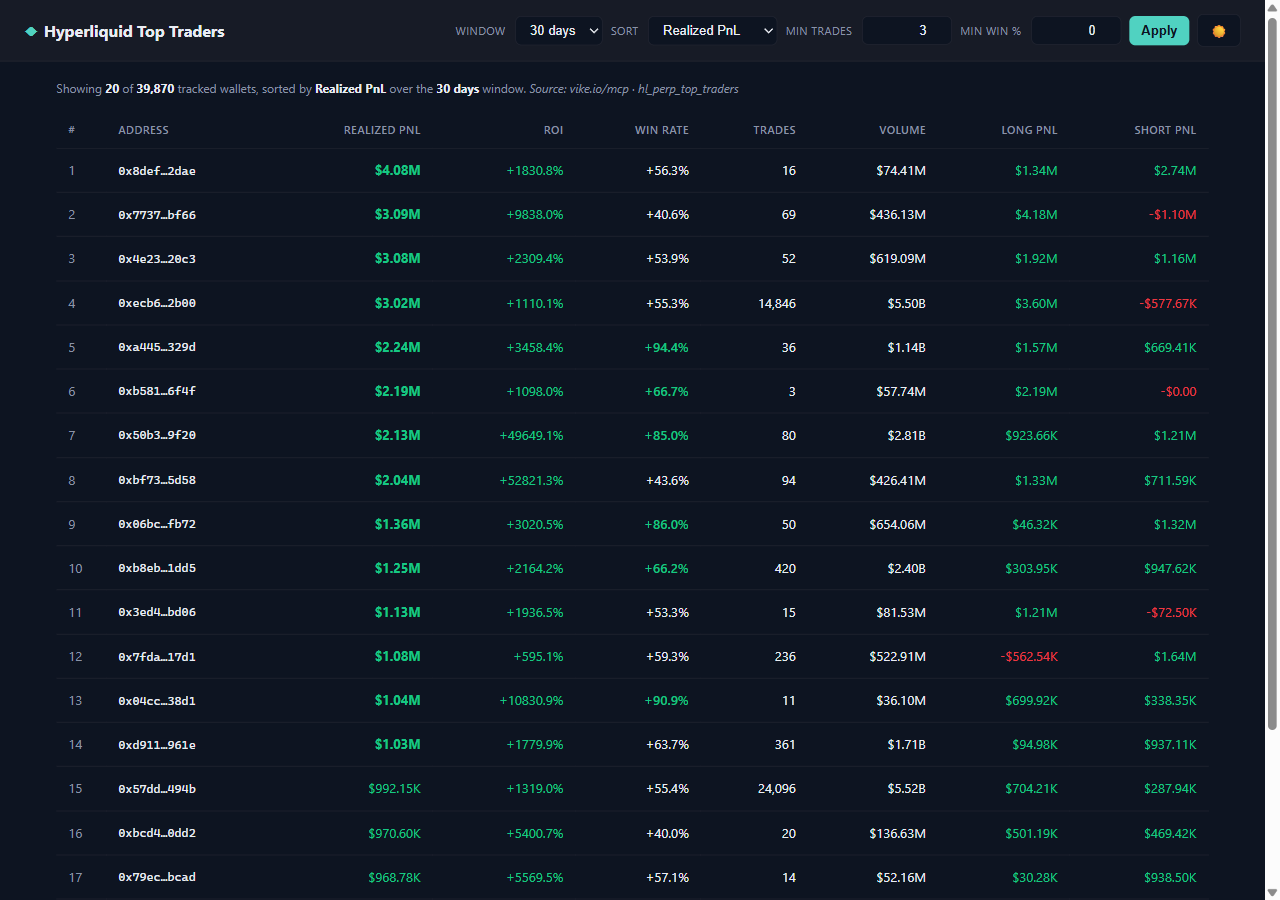Screen dimensions: 1280x900
Task: Select wallet address 0xecb6…2b00
Action: [x=157, y=303]
